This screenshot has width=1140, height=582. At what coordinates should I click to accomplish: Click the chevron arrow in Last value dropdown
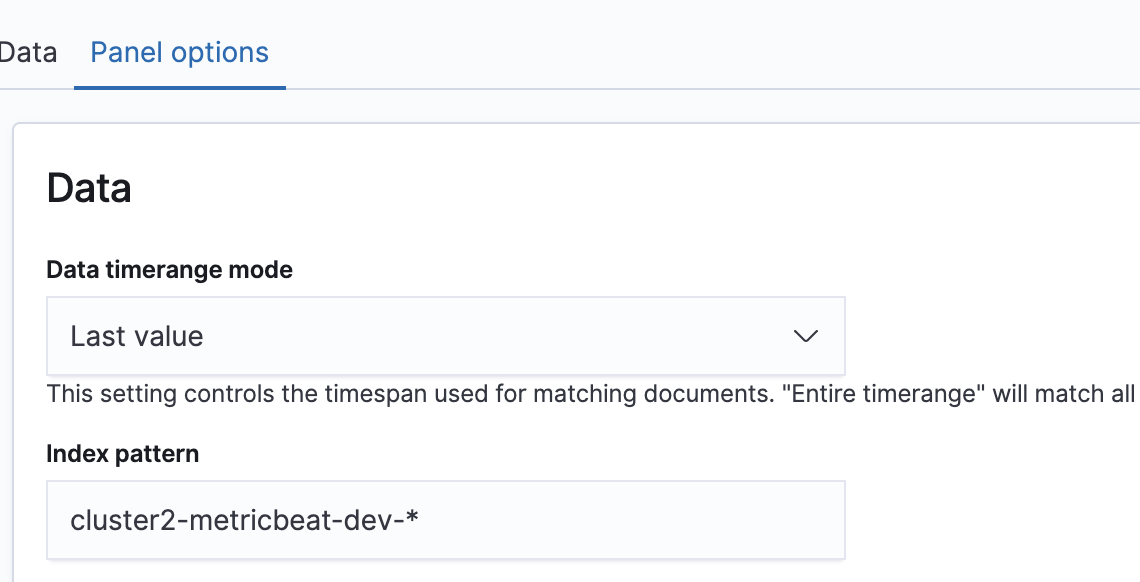click(x=806, y=336)
